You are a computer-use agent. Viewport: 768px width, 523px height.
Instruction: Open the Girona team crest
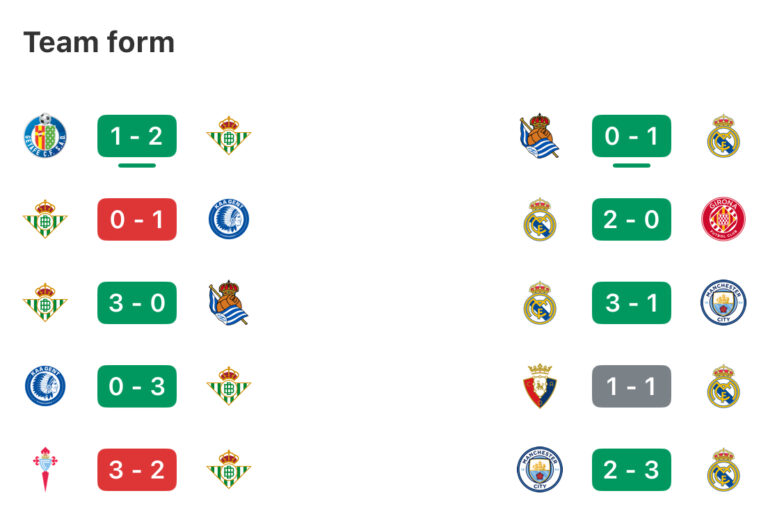723,219
